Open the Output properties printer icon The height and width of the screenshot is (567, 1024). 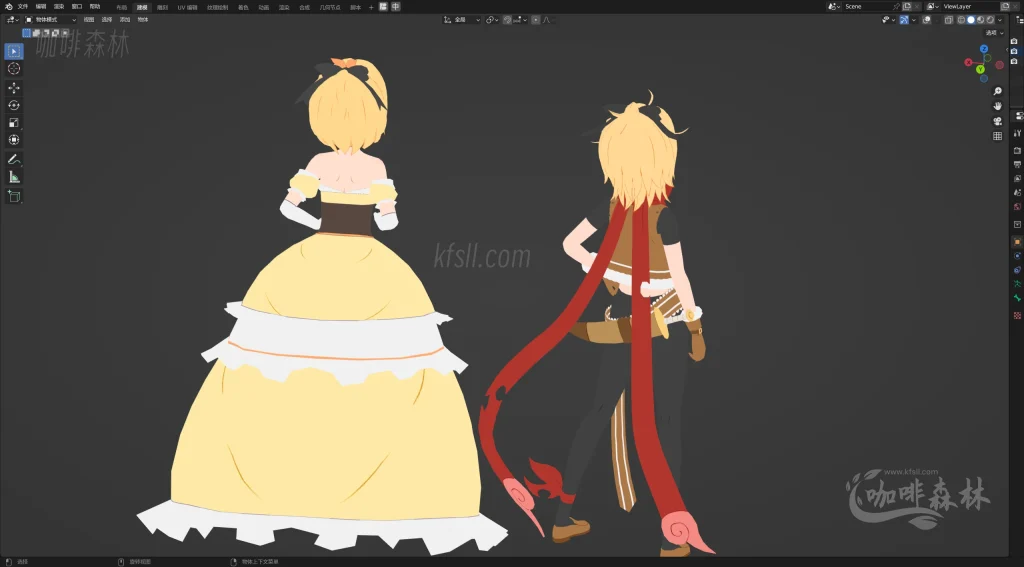tap(1017, 165)
